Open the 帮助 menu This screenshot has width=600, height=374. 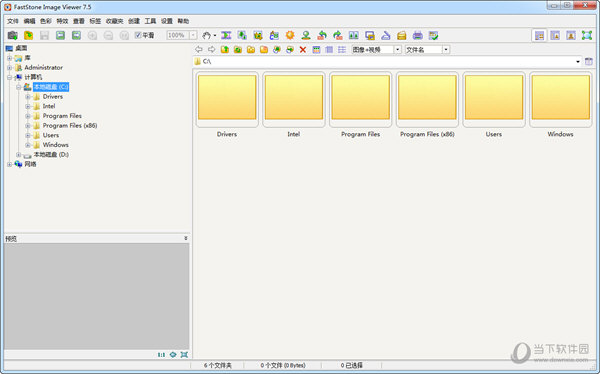183,21
